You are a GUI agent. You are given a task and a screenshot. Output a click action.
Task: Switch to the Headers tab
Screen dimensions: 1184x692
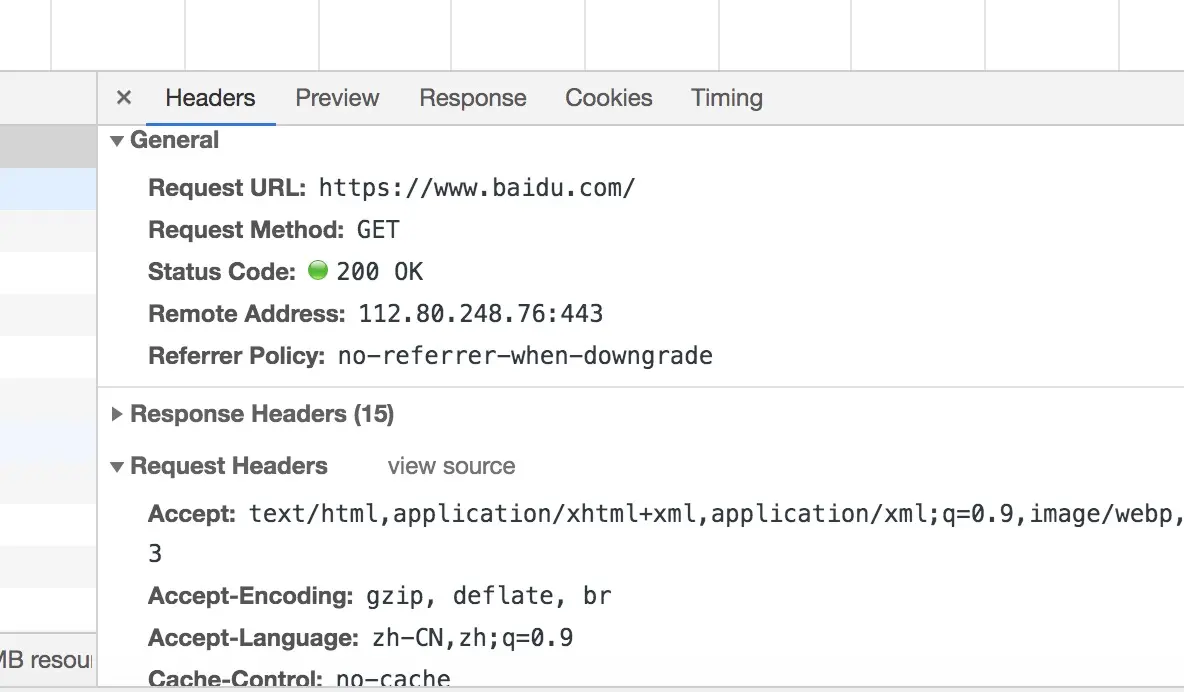[x=210, y=98]
